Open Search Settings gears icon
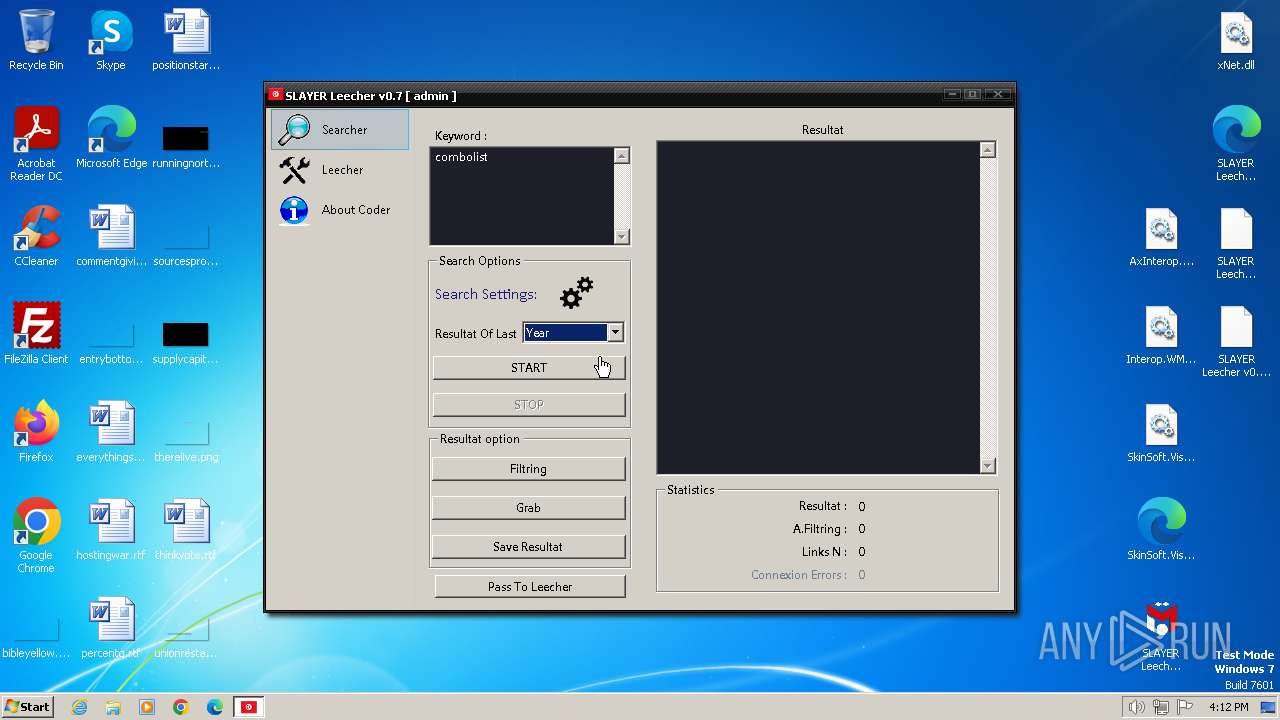Screen dimensions: 1280x720 [x=576, y=293]
